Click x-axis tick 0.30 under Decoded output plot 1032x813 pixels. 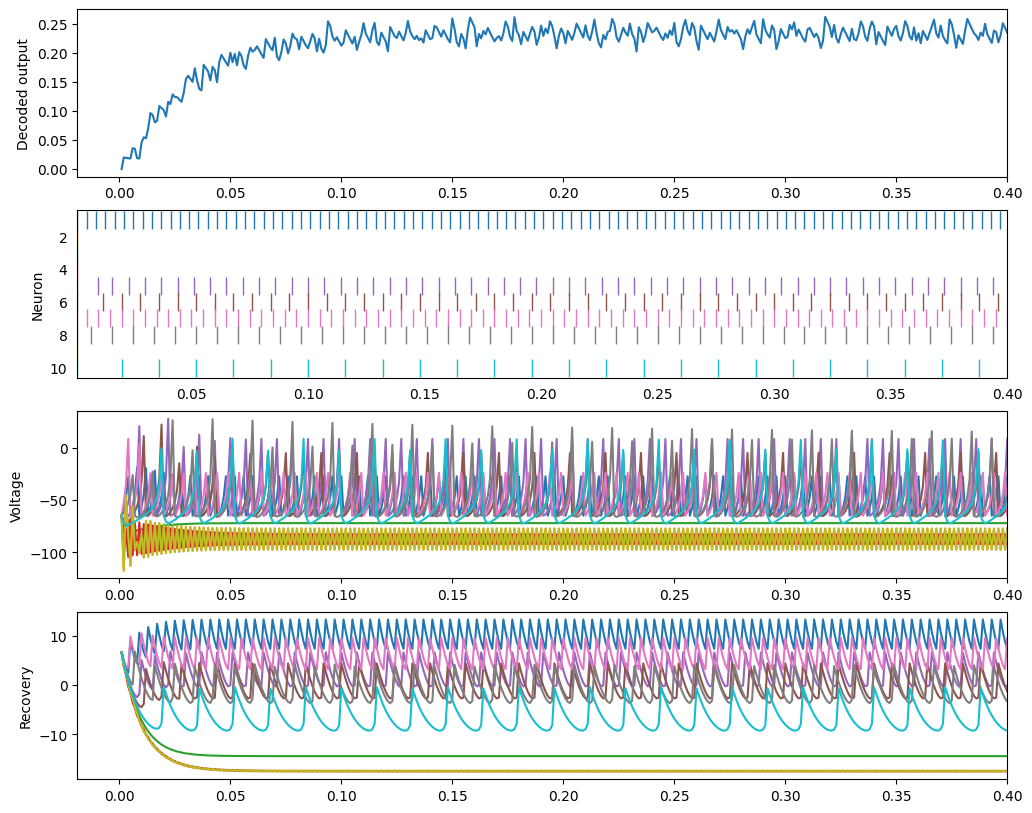tap(785, 194)
